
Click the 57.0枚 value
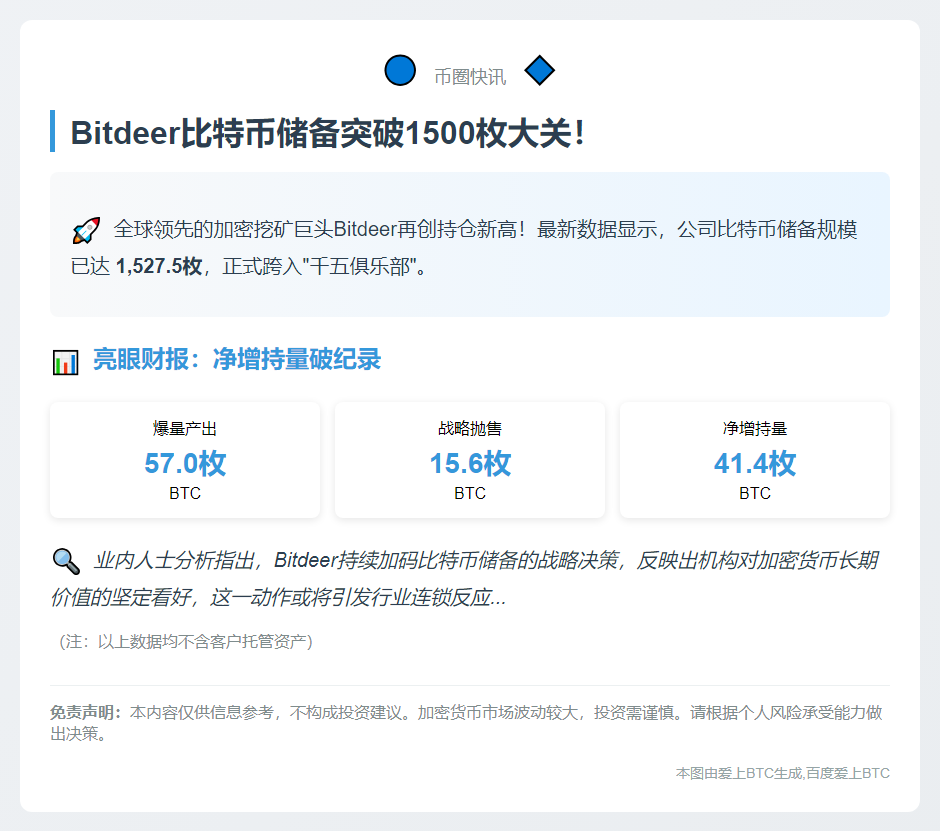(185, 463)
